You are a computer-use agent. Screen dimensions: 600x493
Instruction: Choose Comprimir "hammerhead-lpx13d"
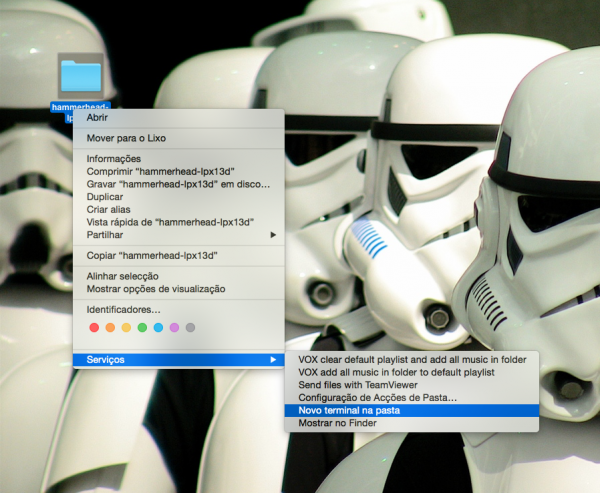[179, 171]
